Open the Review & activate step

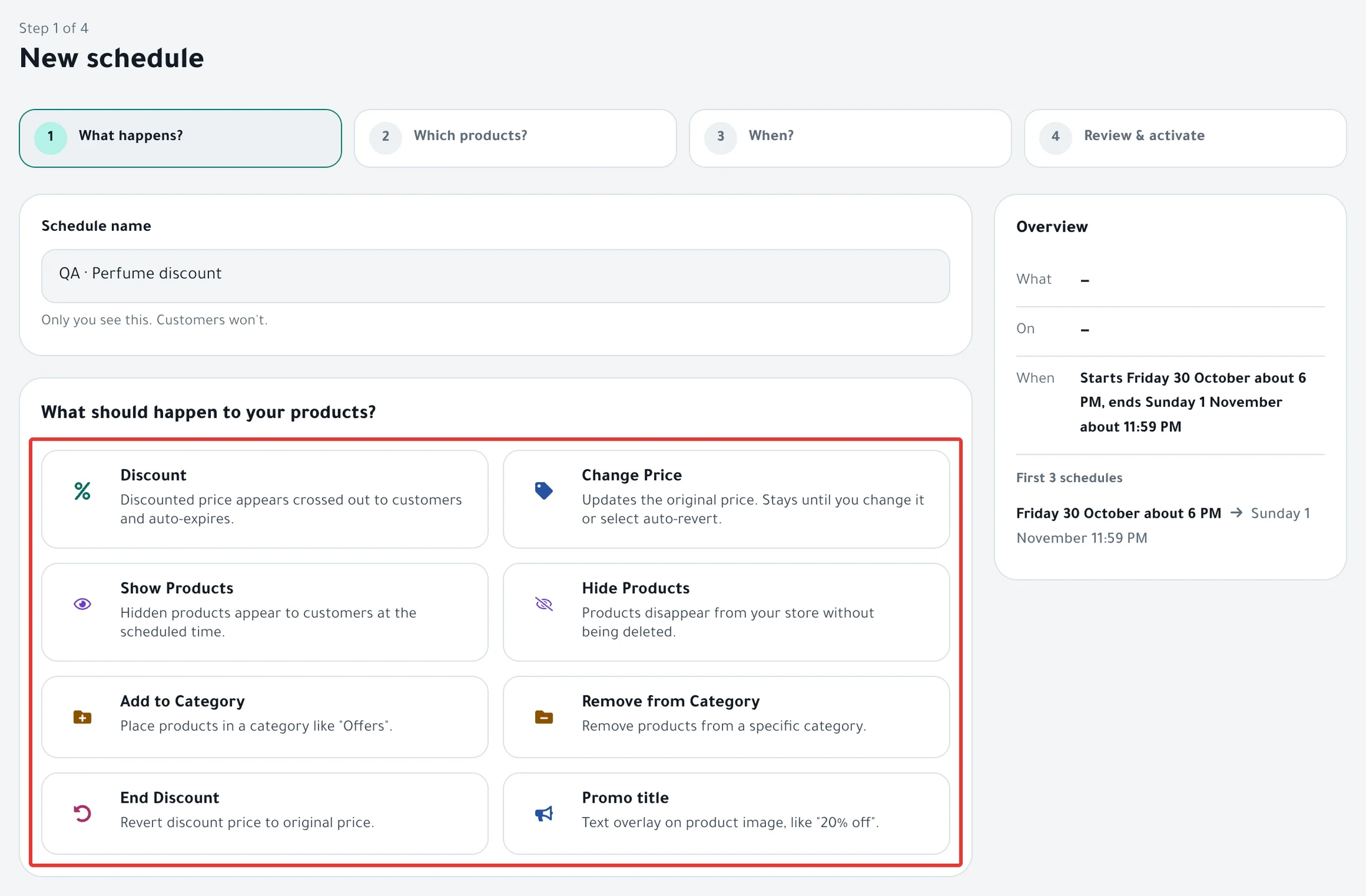pyautogui.click(x=1185, y=138)
